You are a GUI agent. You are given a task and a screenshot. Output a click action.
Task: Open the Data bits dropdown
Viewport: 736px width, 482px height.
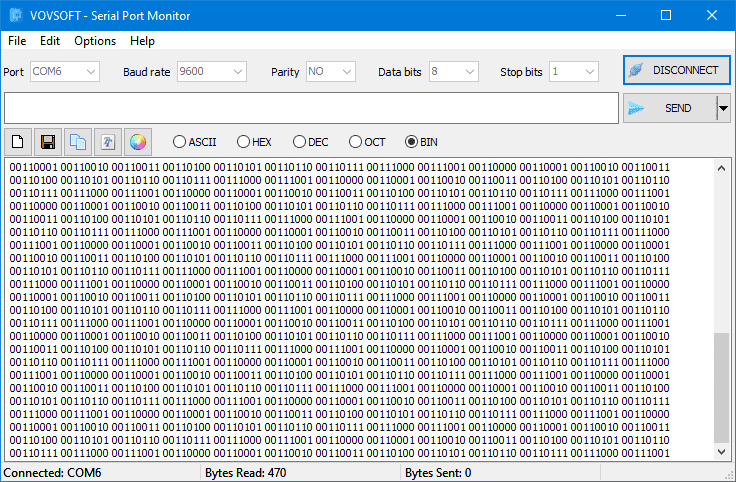pos(453,72)
